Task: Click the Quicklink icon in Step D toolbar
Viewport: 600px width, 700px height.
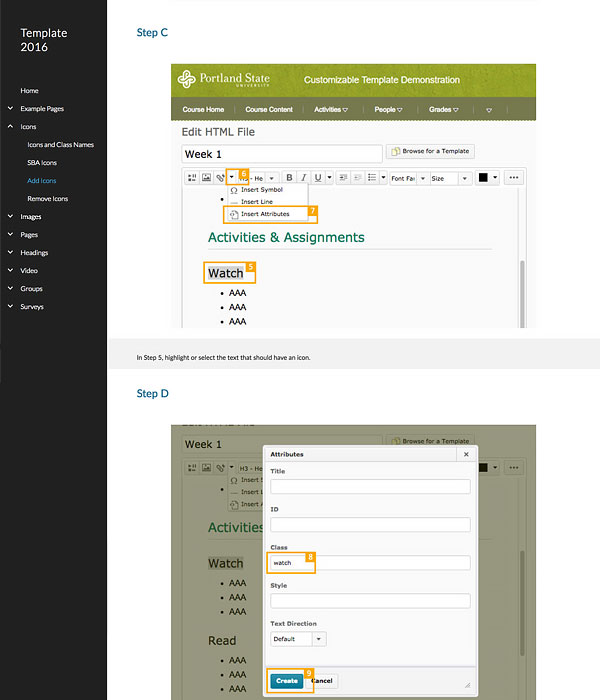Action: (220, 468)
